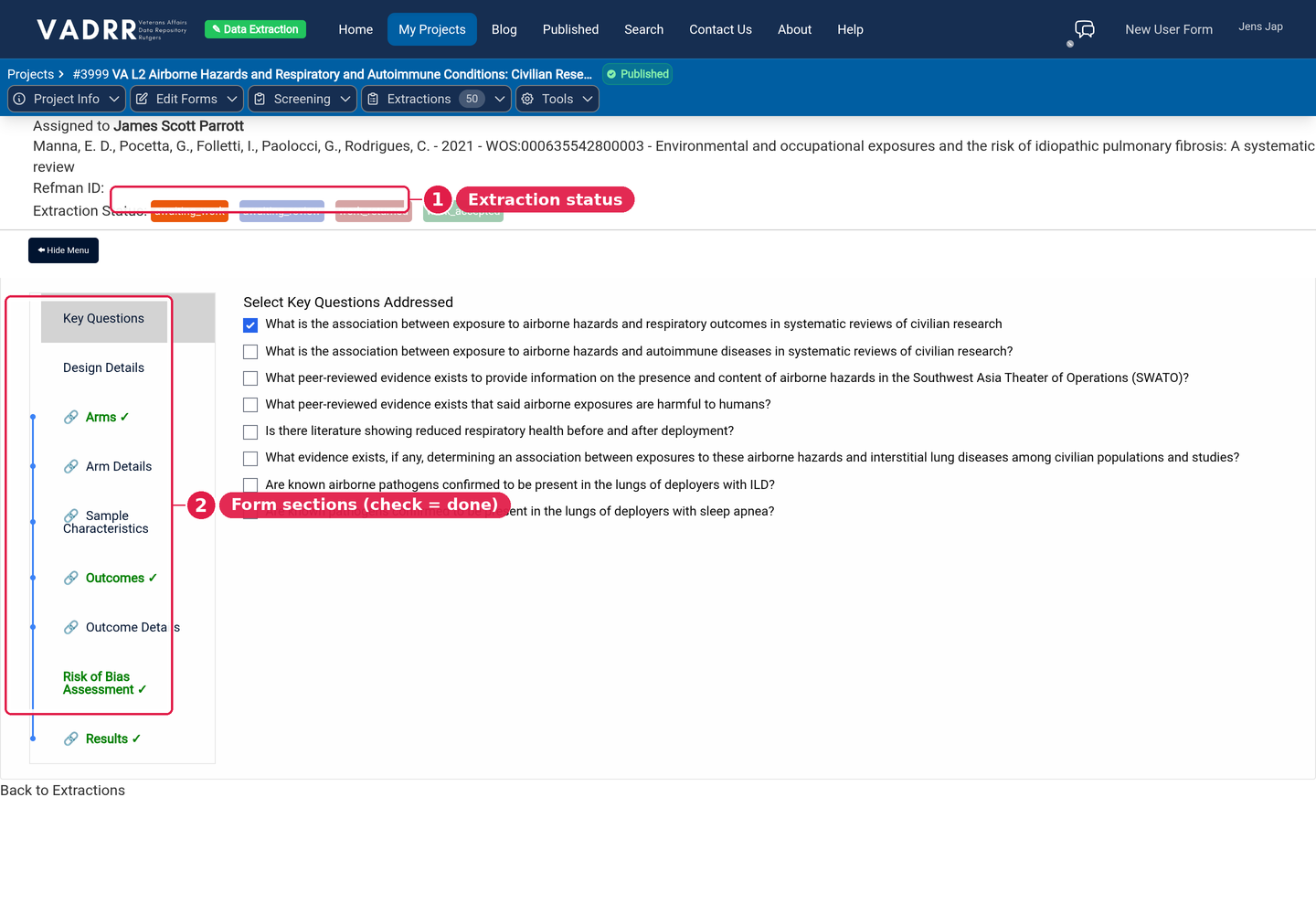
Task: Select the orange awaiting_work status badge
Action: coord(189,211)
